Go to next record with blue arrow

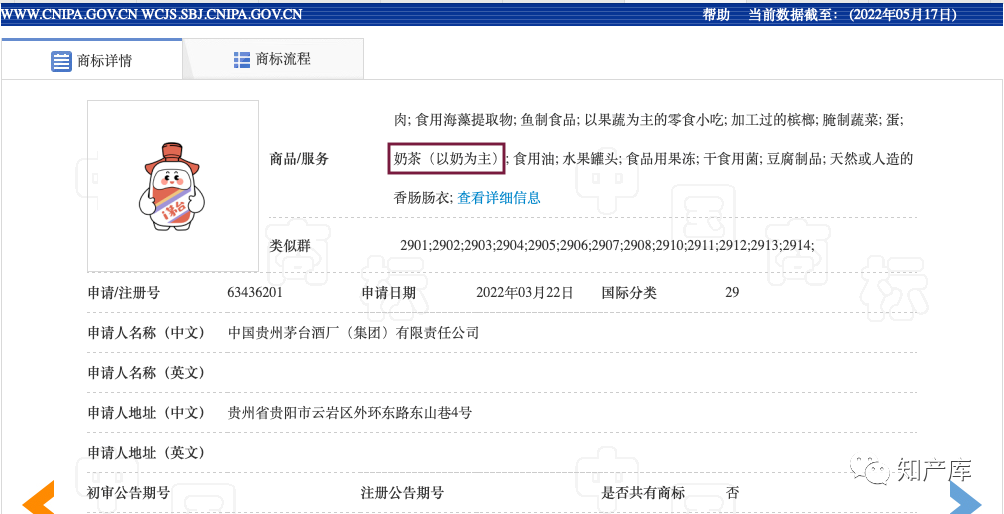[966, 499]
